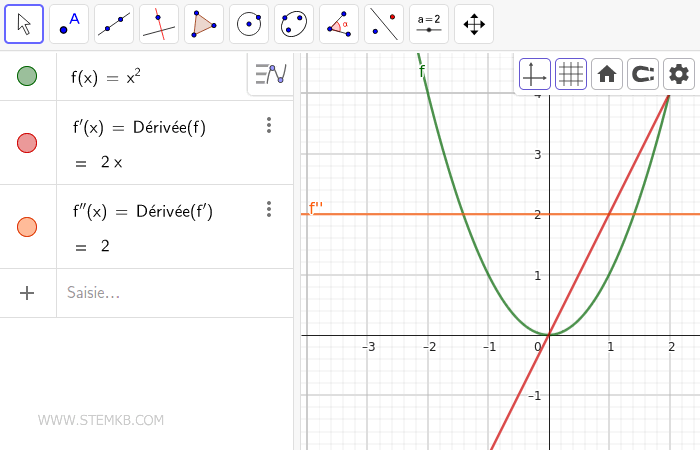Open more options for f''(x) row

click(x=269, y=209)
